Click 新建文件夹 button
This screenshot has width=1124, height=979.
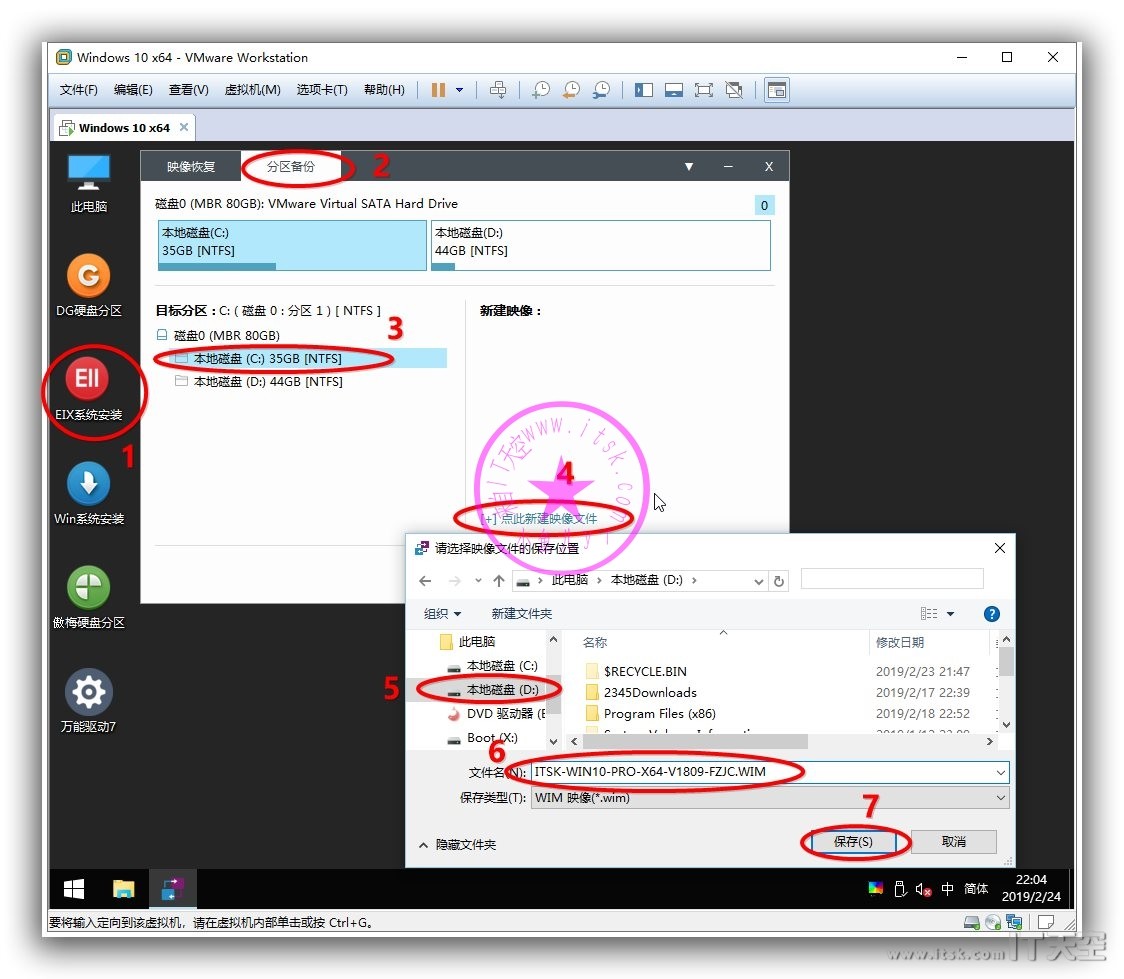pos(522,613)
